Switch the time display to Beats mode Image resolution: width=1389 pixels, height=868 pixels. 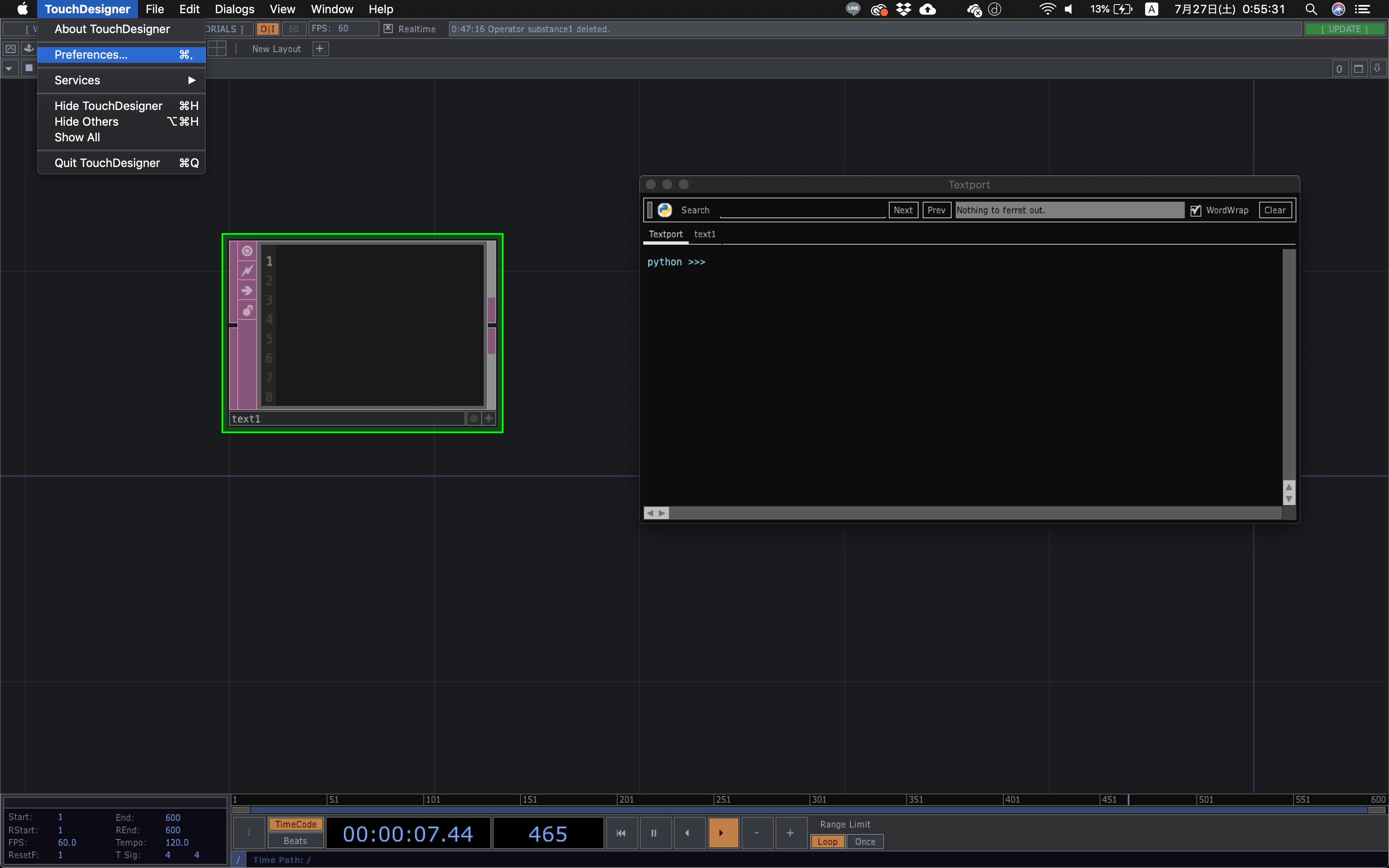295,841
